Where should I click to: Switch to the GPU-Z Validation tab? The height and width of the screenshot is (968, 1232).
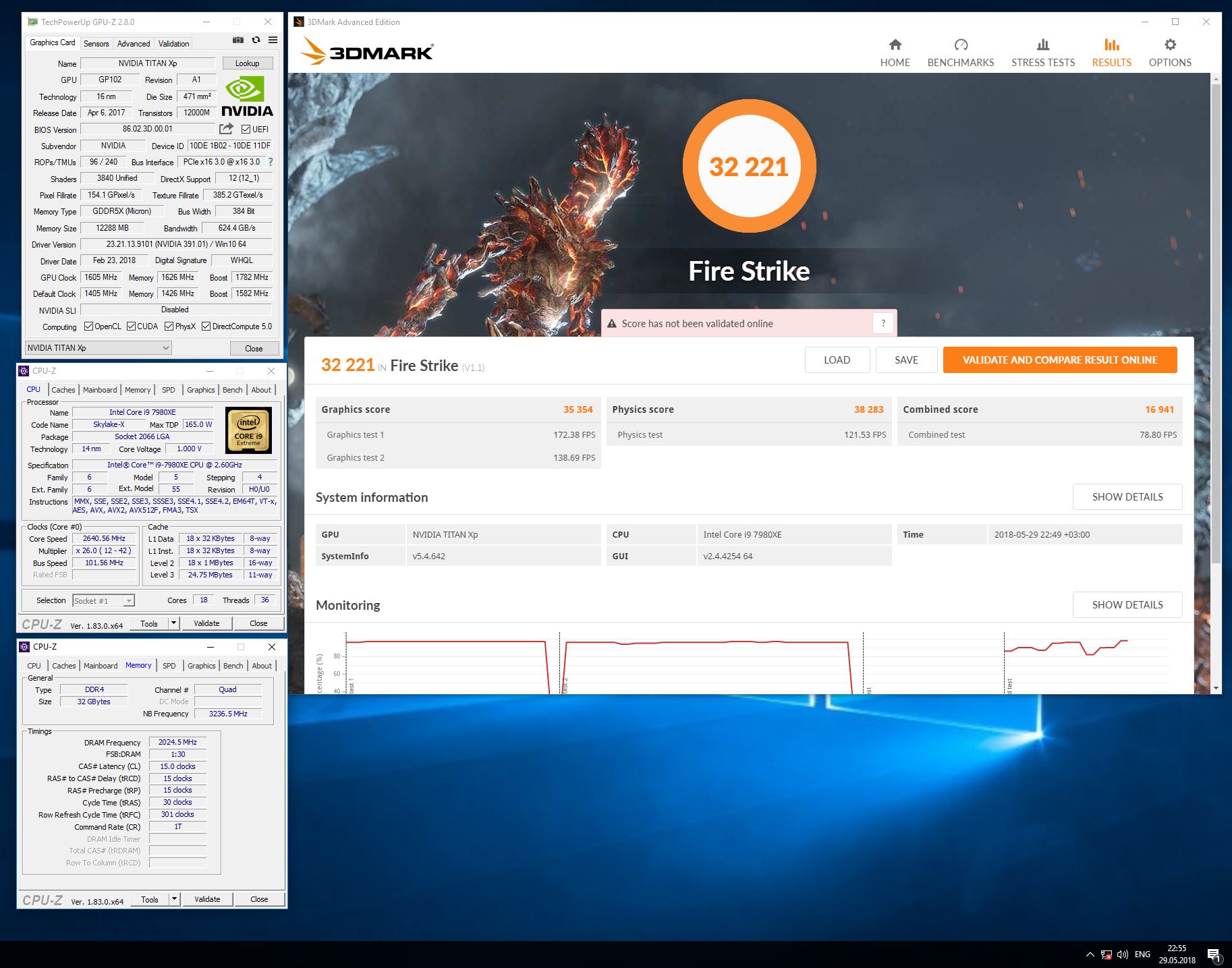[173, 43]
